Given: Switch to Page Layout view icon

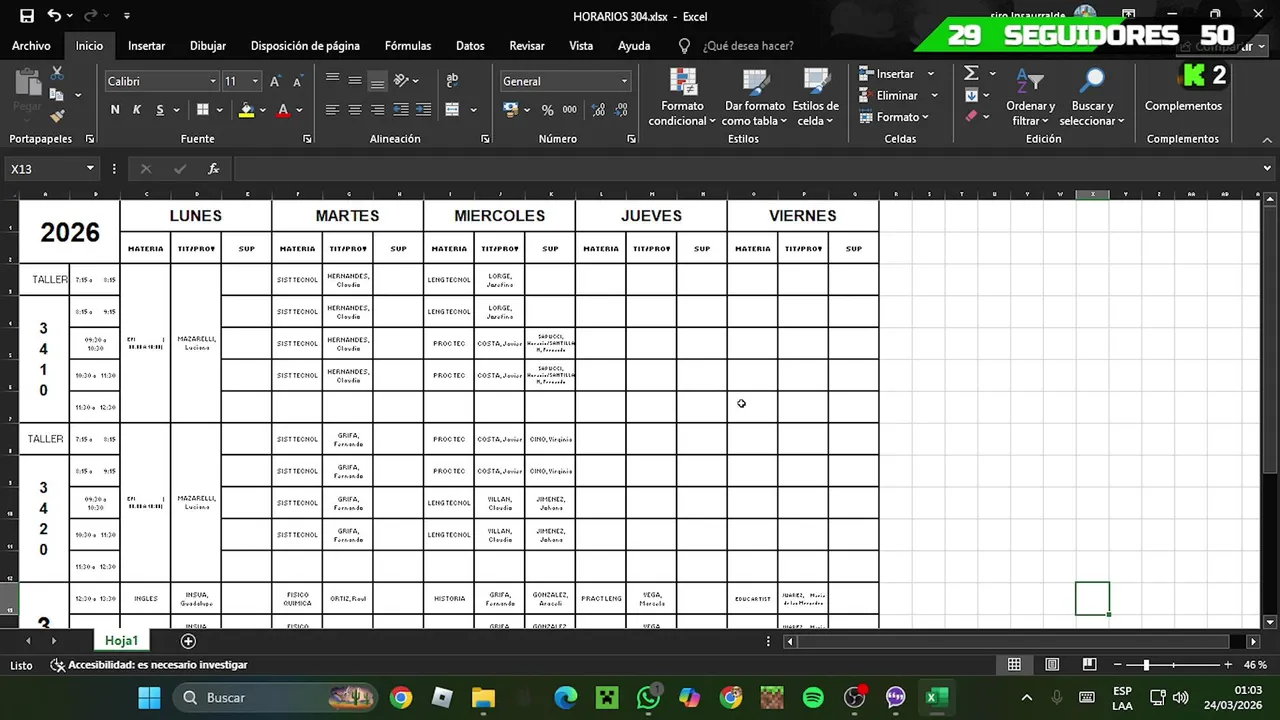Looking at the screenshot, I should pos(1052,665).
